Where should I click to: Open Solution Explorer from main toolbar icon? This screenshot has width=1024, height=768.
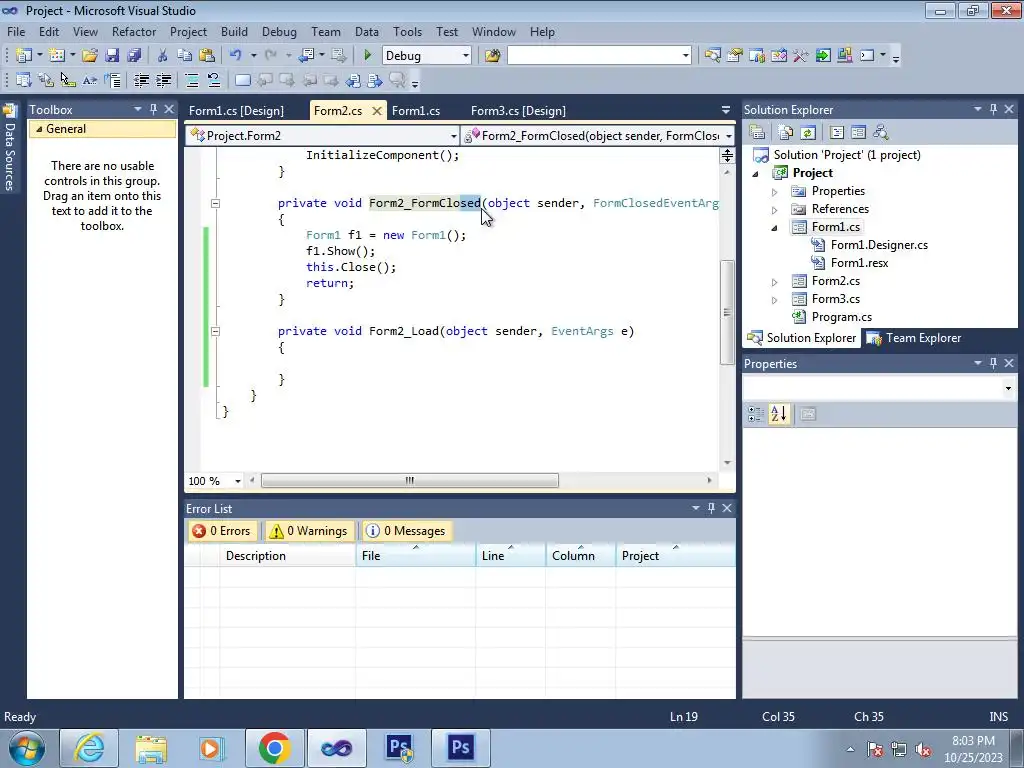(x=712, y=56)
